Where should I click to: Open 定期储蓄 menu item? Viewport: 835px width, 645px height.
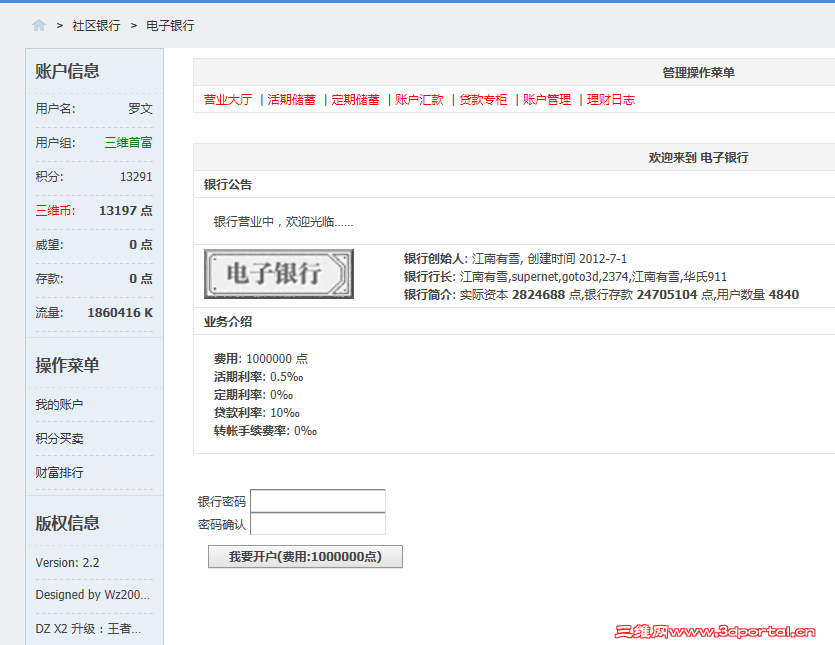[x=356, y=100]
